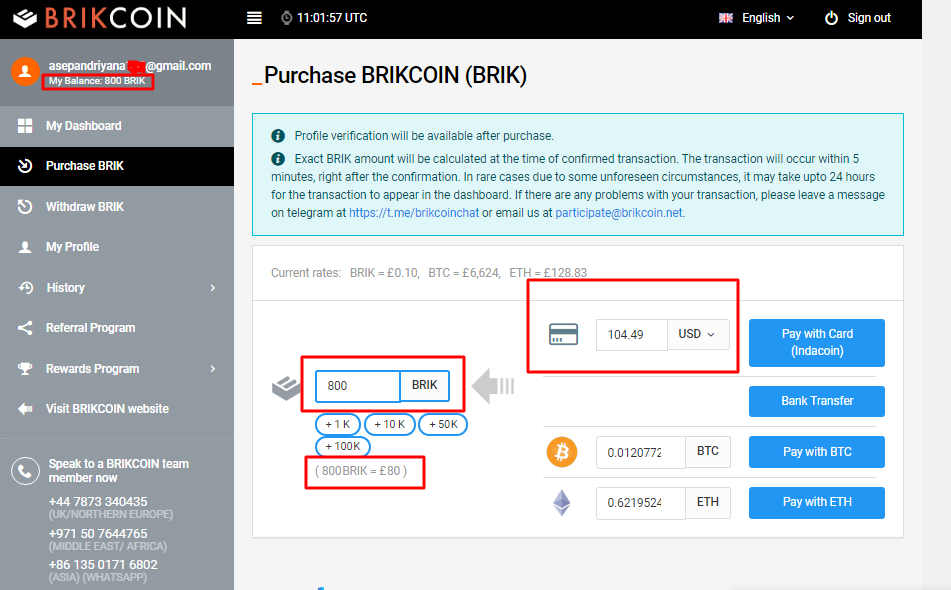Click the UK flag language icon
Image resolution: width=951 pixels, height=590 pixels.
[x=726, y=18]
